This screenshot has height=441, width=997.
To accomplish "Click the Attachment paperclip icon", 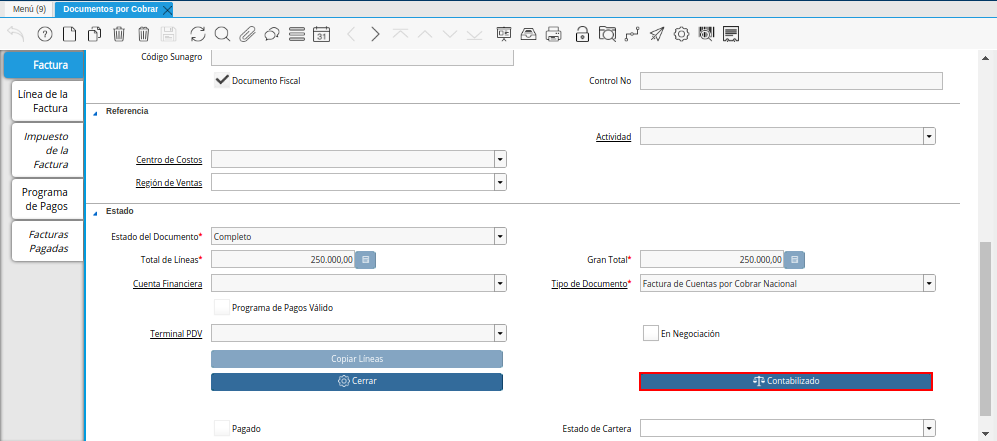I will [x=247, y=34].
